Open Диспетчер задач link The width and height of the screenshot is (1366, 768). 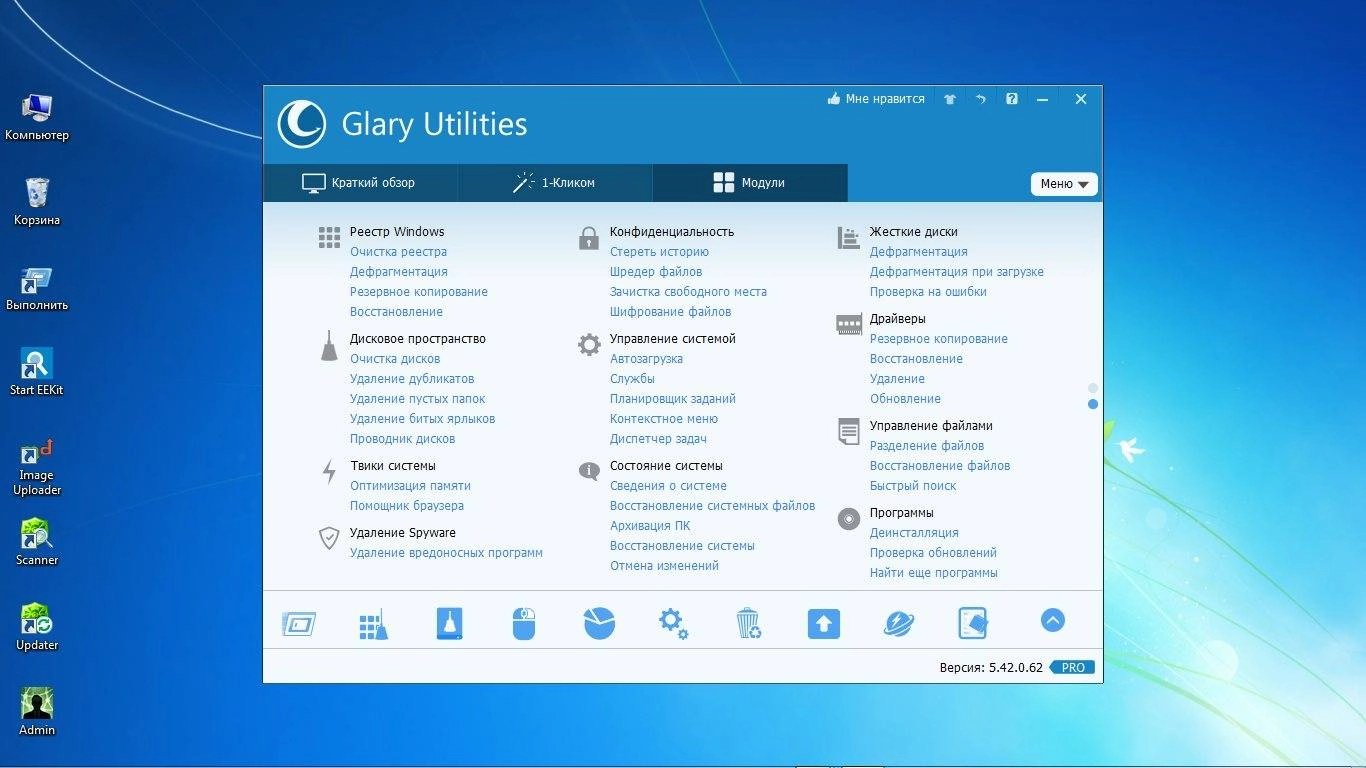658,439
